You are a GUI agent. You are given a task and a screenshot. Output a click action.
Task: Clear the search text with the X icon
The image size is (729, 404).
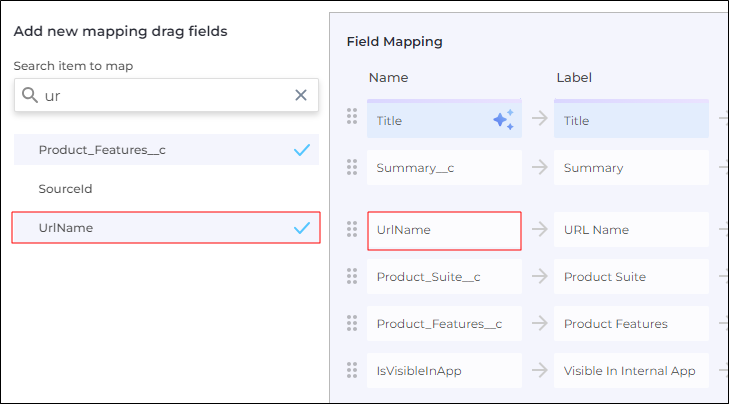click(x=301, y=95)
